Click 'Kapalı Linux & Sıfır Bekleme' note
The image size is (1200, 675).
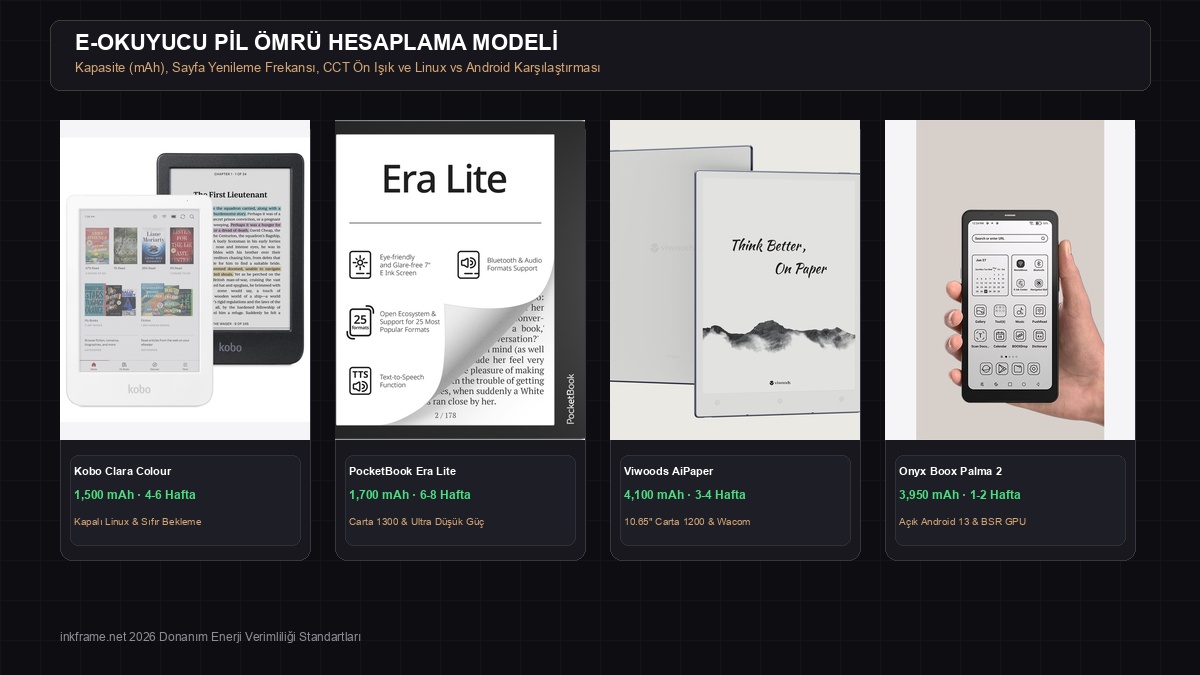138,522
